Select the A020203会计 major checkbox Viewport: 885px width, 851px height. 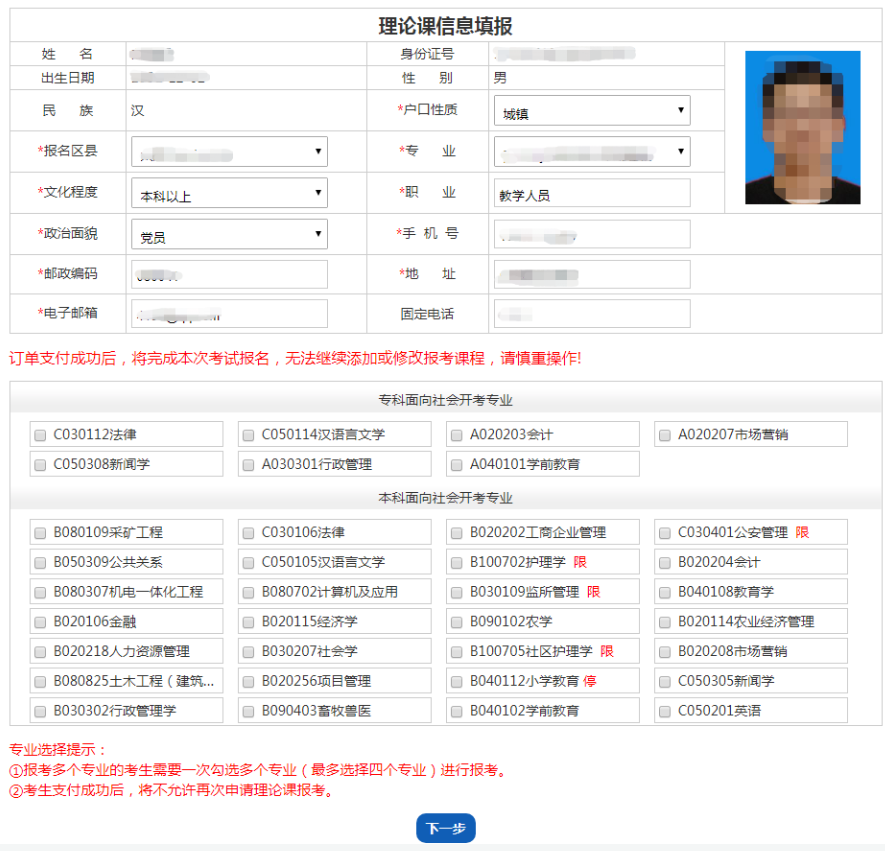pyautogui.click(x=457, y=435)
